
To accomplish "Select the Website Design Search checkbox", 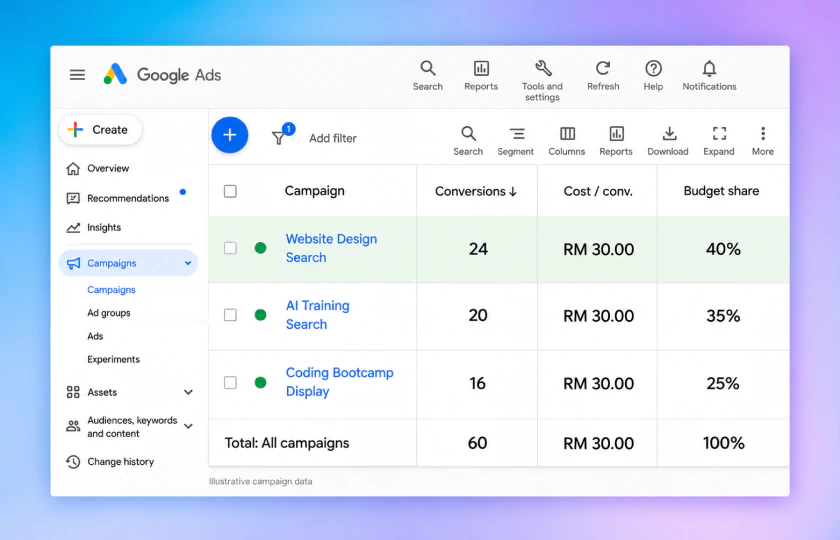I will pos(230,248).
